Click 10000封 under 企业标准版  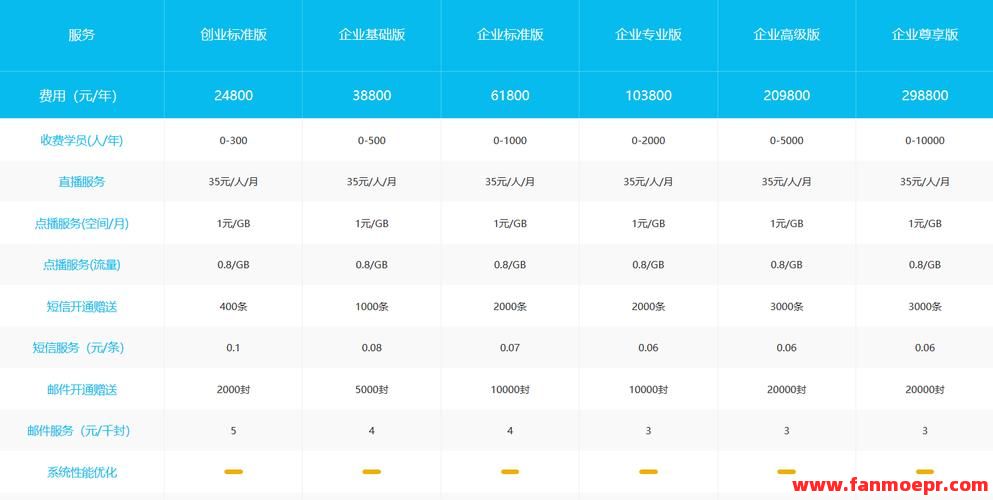pyautogui.click(x=510, y=389)
